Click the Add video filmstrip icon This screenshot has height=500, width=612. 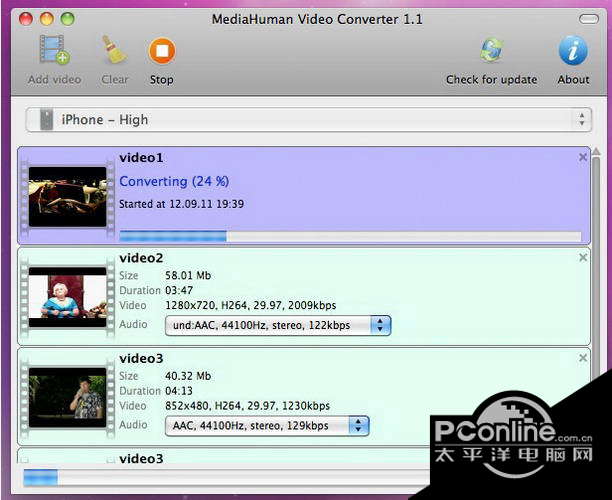(55, 50)
